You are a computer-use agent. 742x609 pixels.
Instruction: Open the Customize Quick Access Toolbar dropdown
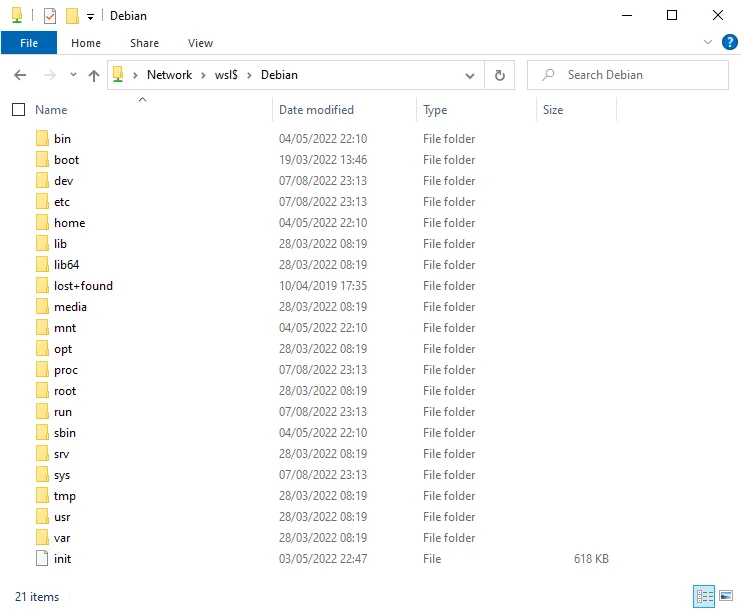point(90,17)
